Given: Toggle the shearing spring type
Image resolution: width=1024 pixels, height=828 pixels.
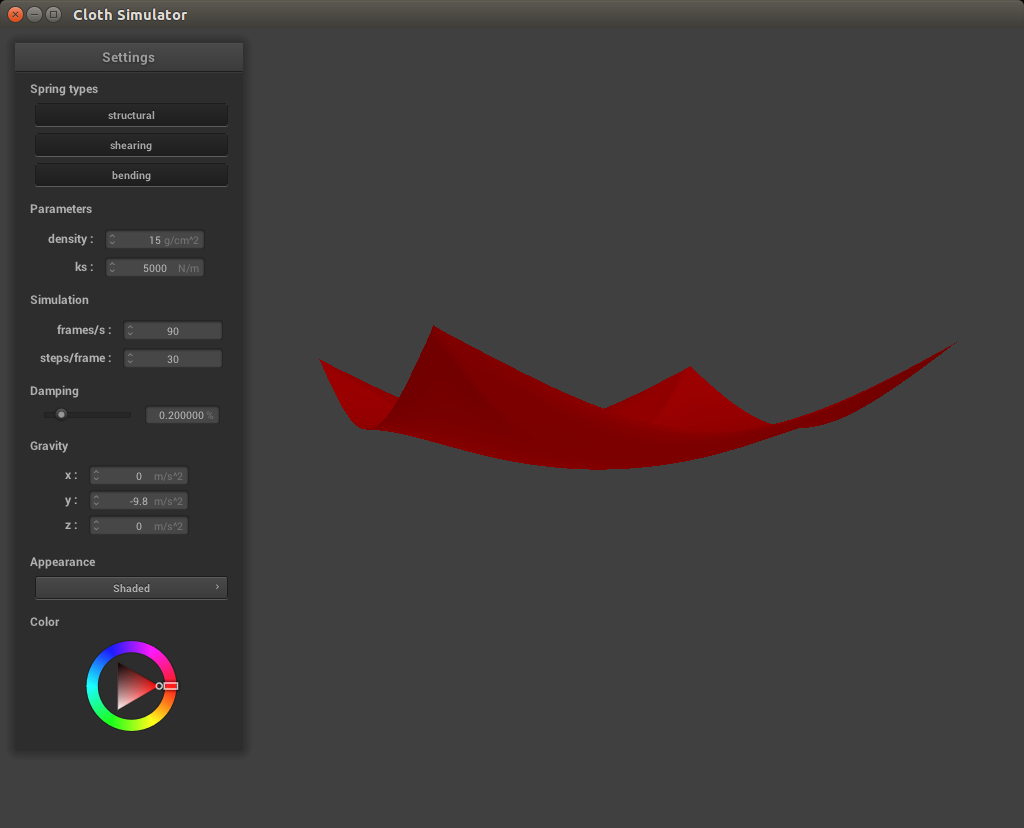Looking at the screenshot, I should [131, 145].
